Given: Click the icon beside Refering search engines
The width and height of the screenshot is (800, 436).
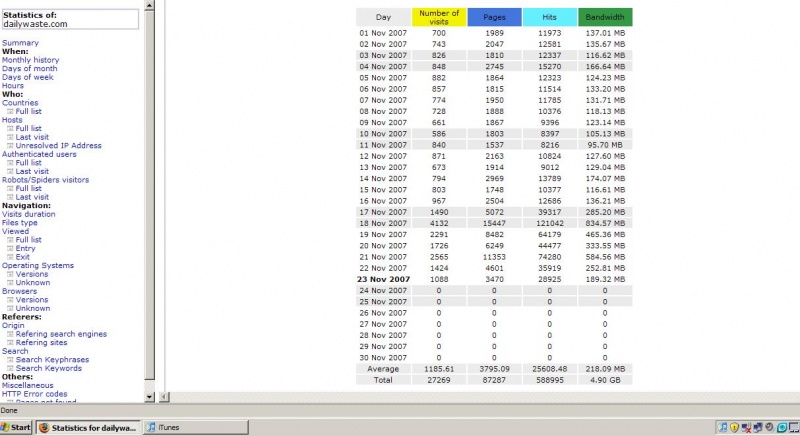Looking at the screenshot, I should (11, 334).
